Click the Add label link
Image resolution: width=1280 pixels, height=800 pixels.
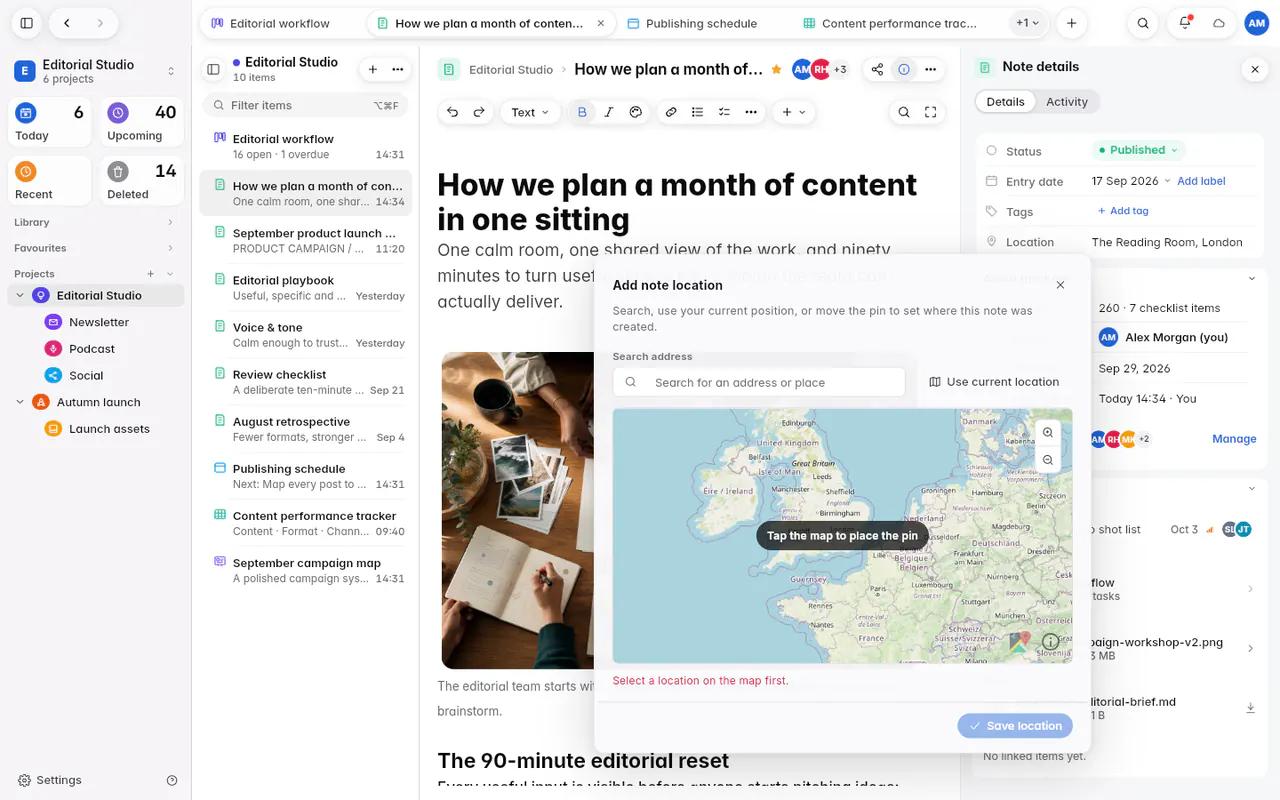(x=1201, y=181)
